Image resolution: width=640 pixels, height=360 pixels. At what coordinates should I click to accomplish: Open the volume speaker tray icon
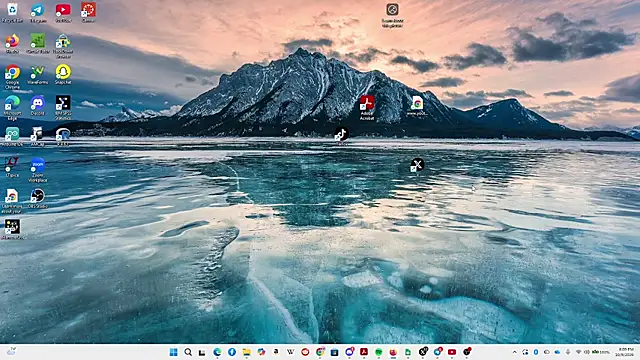coord(587,352)
